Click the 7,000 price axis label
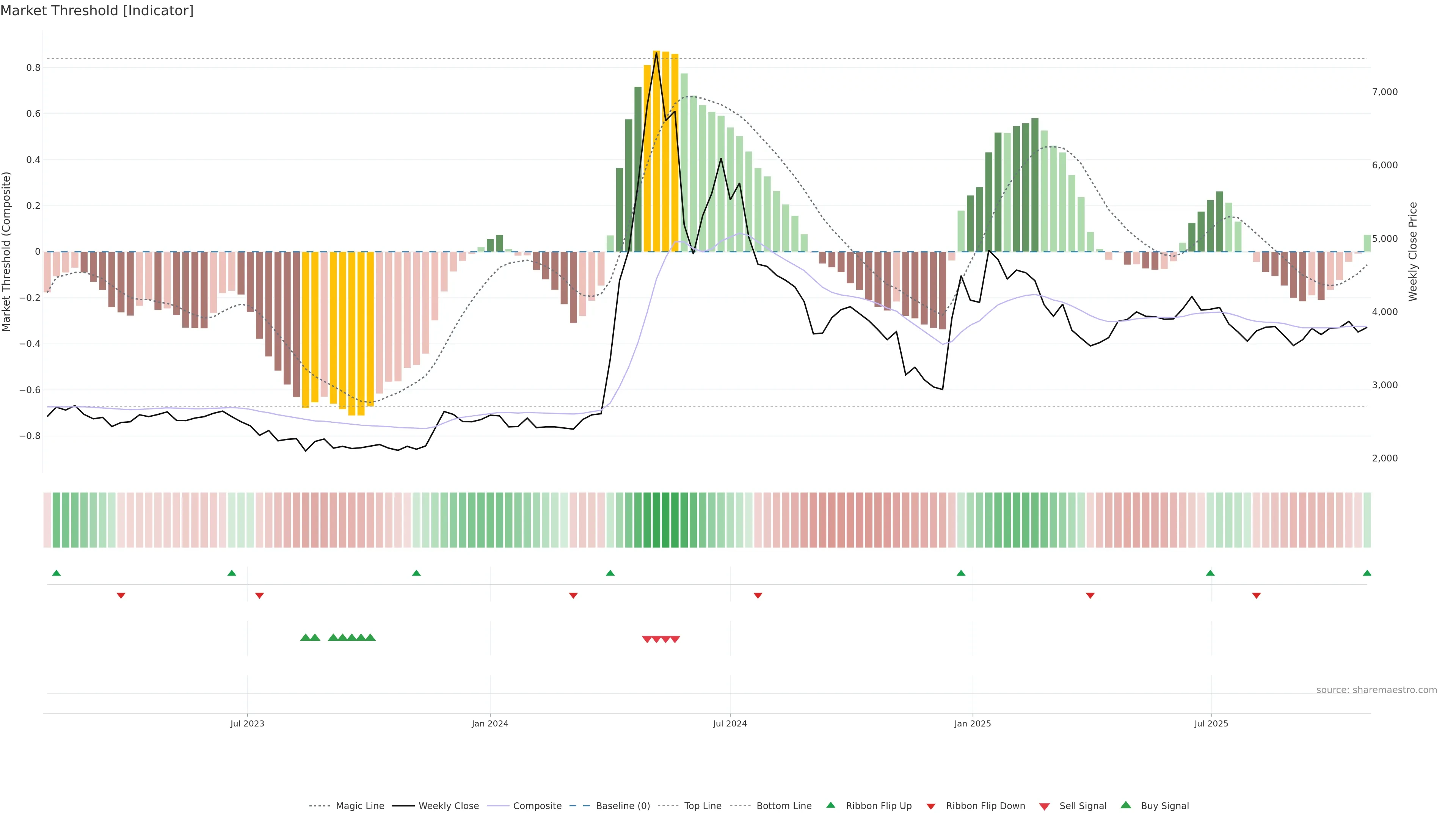 click(x=1385, y=91)
